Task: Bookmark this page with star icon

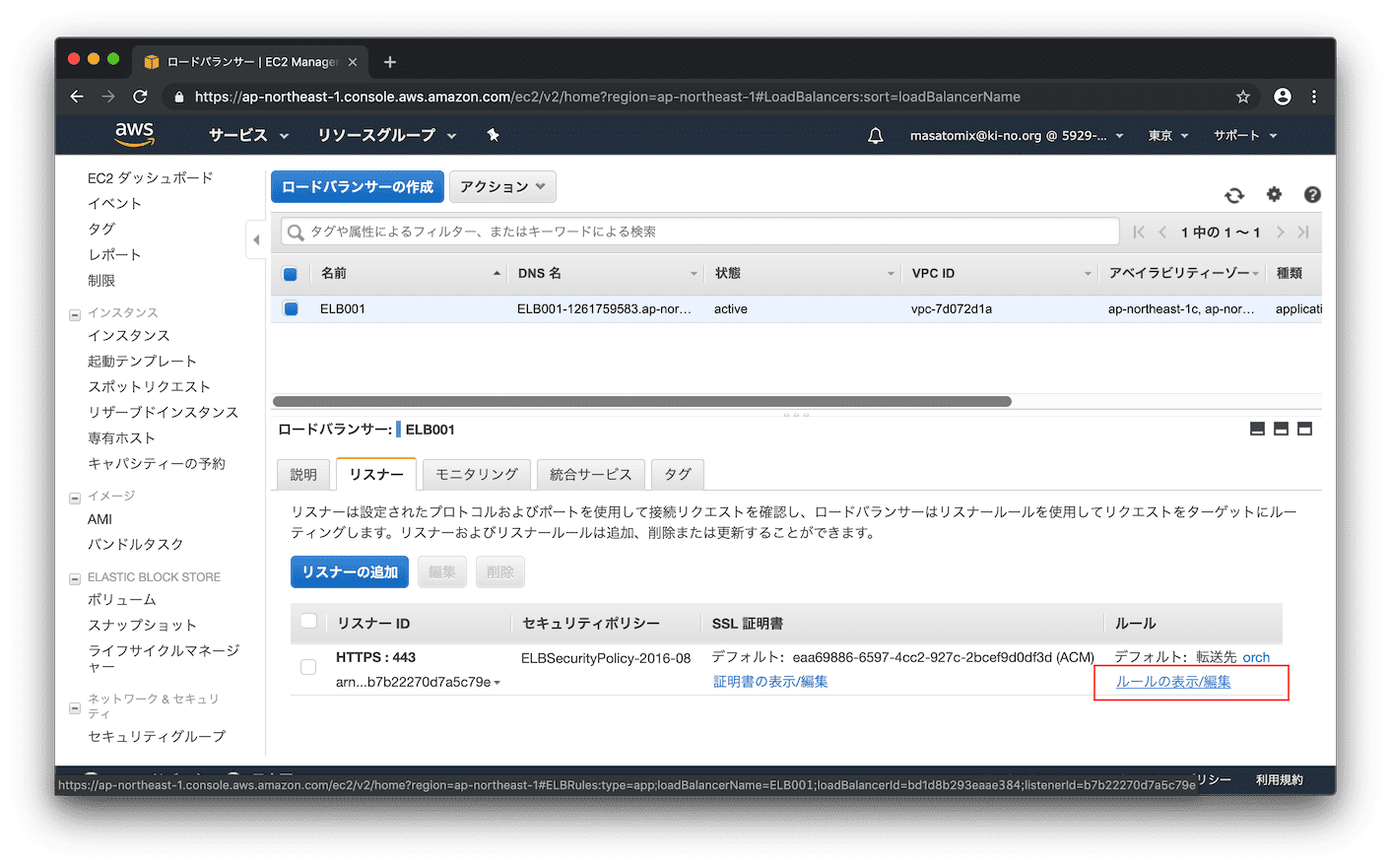Action: [1243, 97]
